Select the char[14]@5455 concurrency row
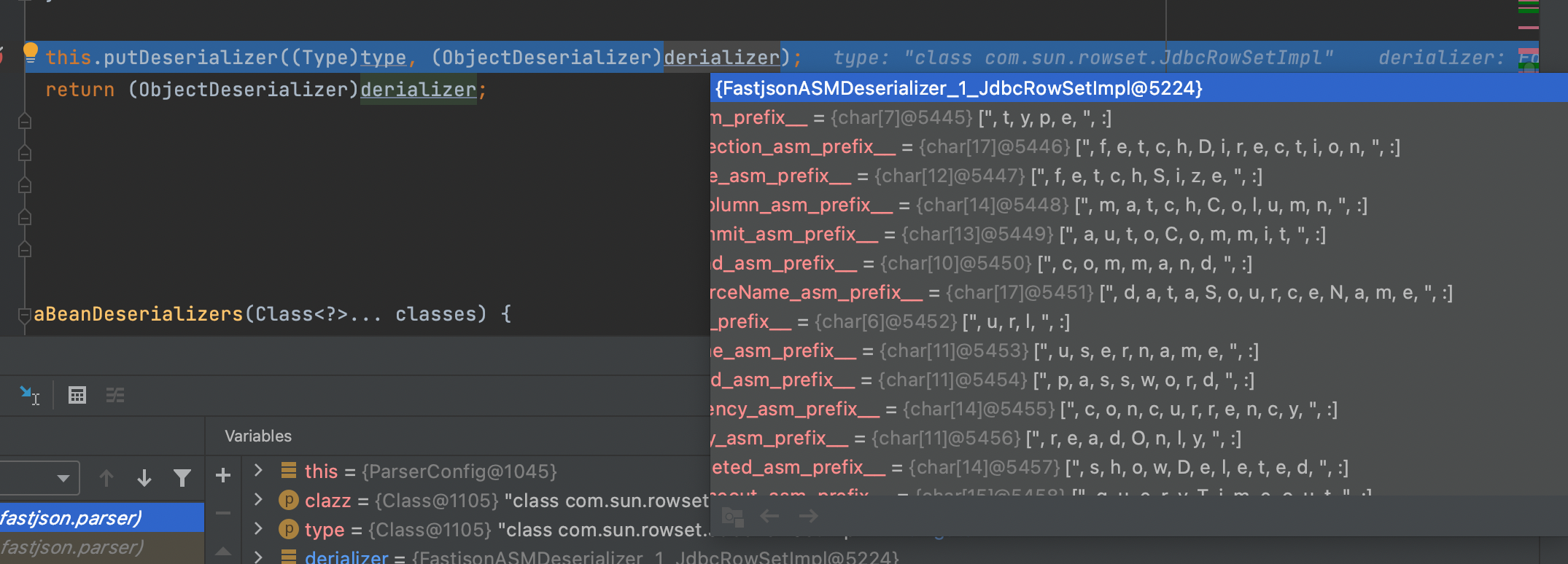Viewport: 1568px width, 564px height. point(1139,409)
